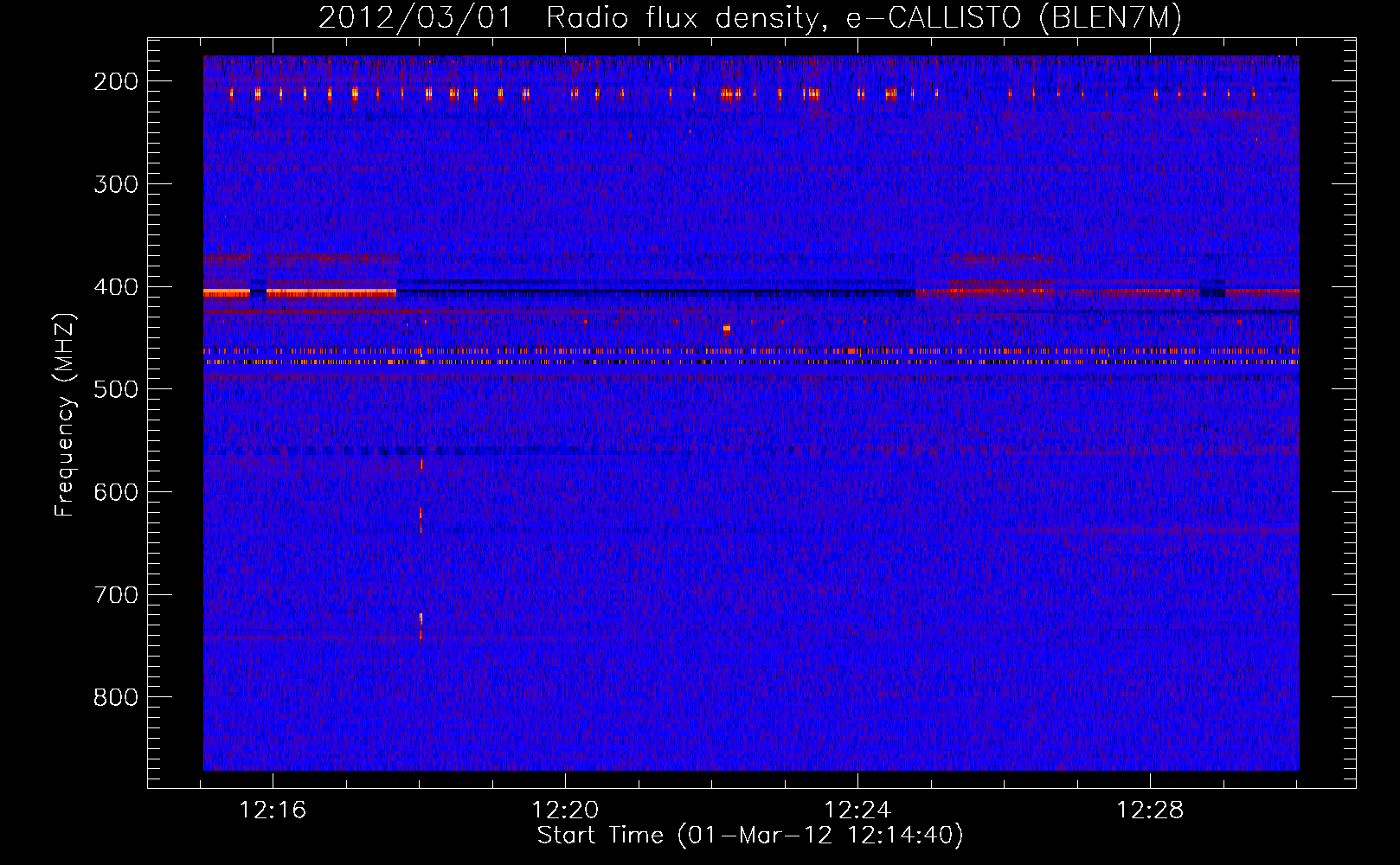This screenshot has height=865, width=1400.
Task: Click the plot title "2012/03/01 Radio flux density, e-CALLISTO (BLEN7M)"
Action: pos(750,17)
